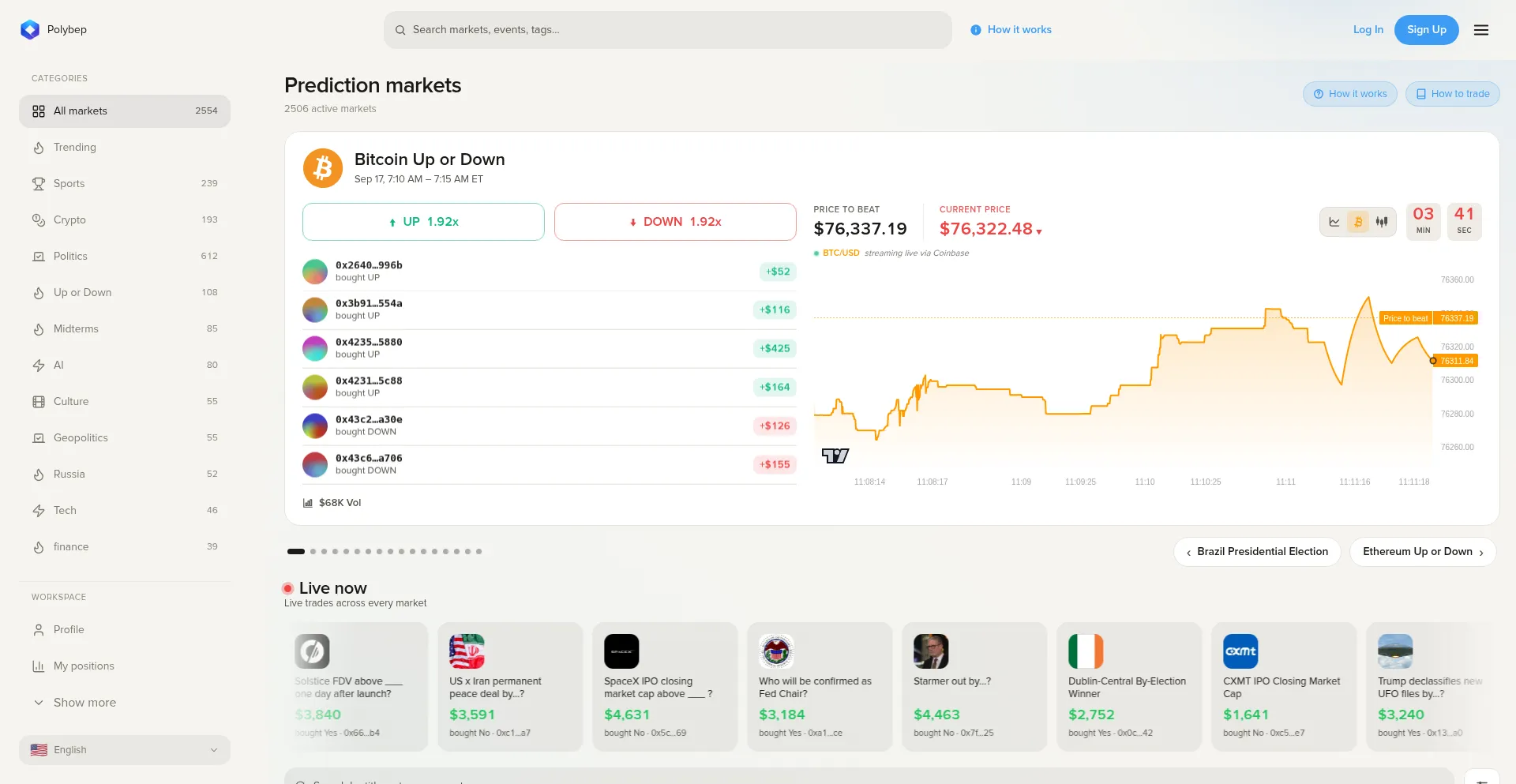
Task: Click the +$126 trade amount
Action: (x=775, y=426)
